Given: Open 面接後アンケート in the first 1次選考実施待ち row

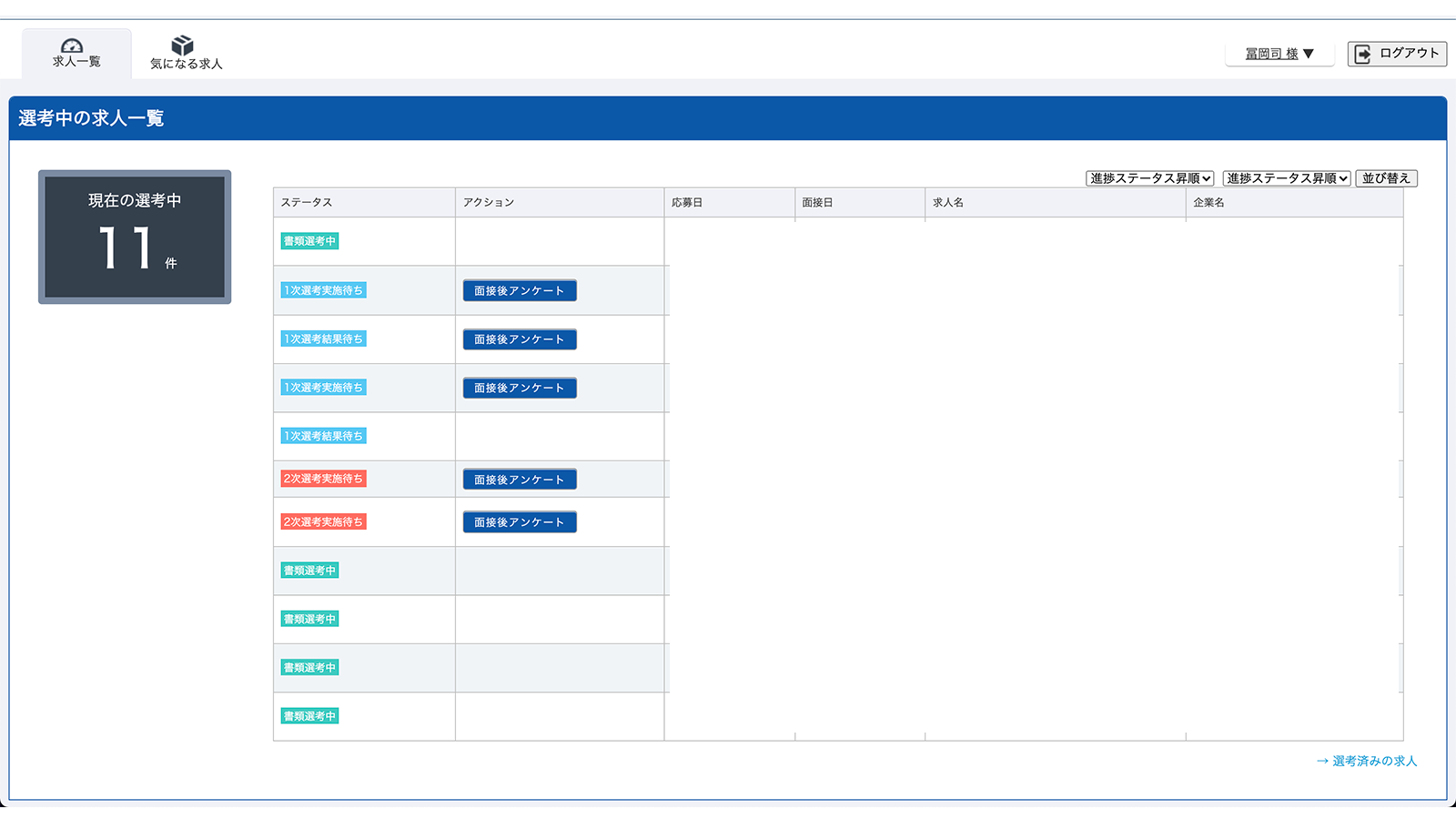Looking at the screenshot, I should click(x=520, y=290).
